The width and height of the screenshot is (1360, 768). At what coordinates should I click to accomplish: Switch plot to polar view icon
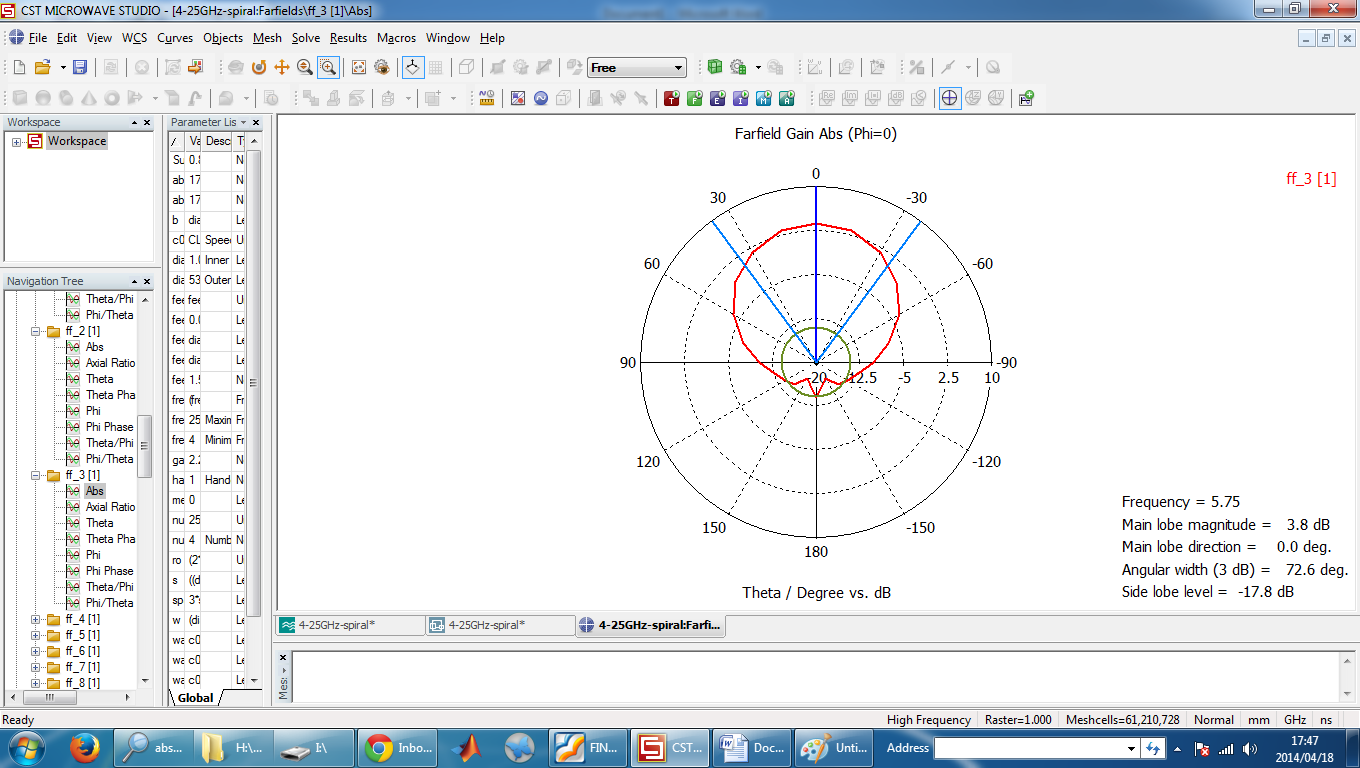point(949,98)
